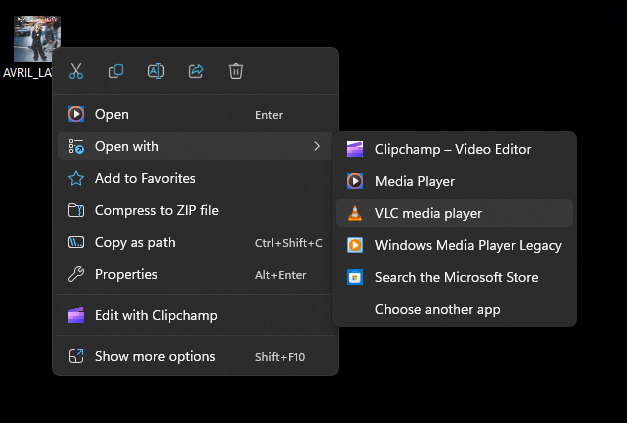Select Open from the context menu
Screen dimensions: 627x423
point(195,114)
